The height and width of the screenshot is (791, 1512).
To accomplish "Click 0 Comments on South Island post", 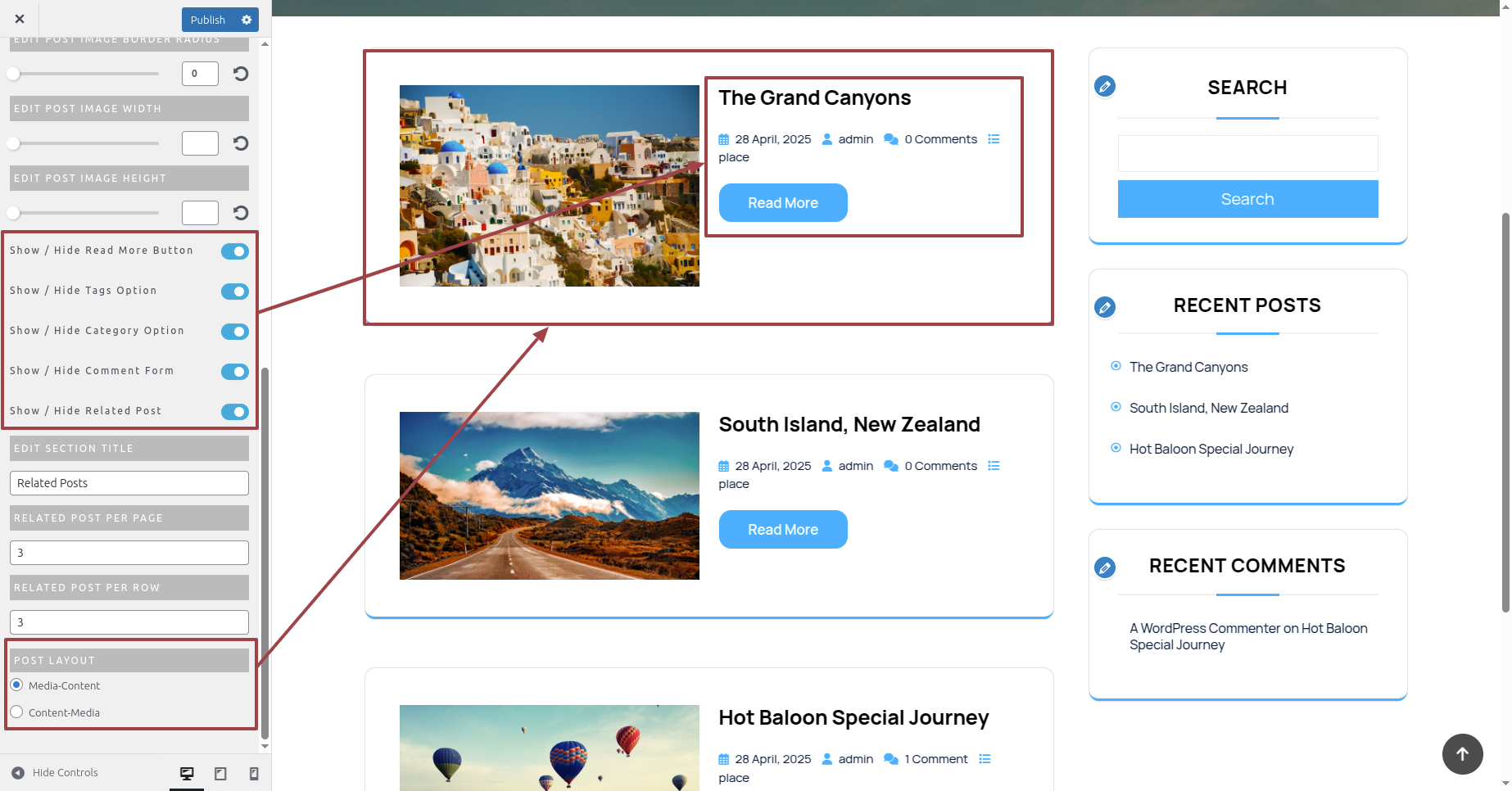I will click(940, 466).
